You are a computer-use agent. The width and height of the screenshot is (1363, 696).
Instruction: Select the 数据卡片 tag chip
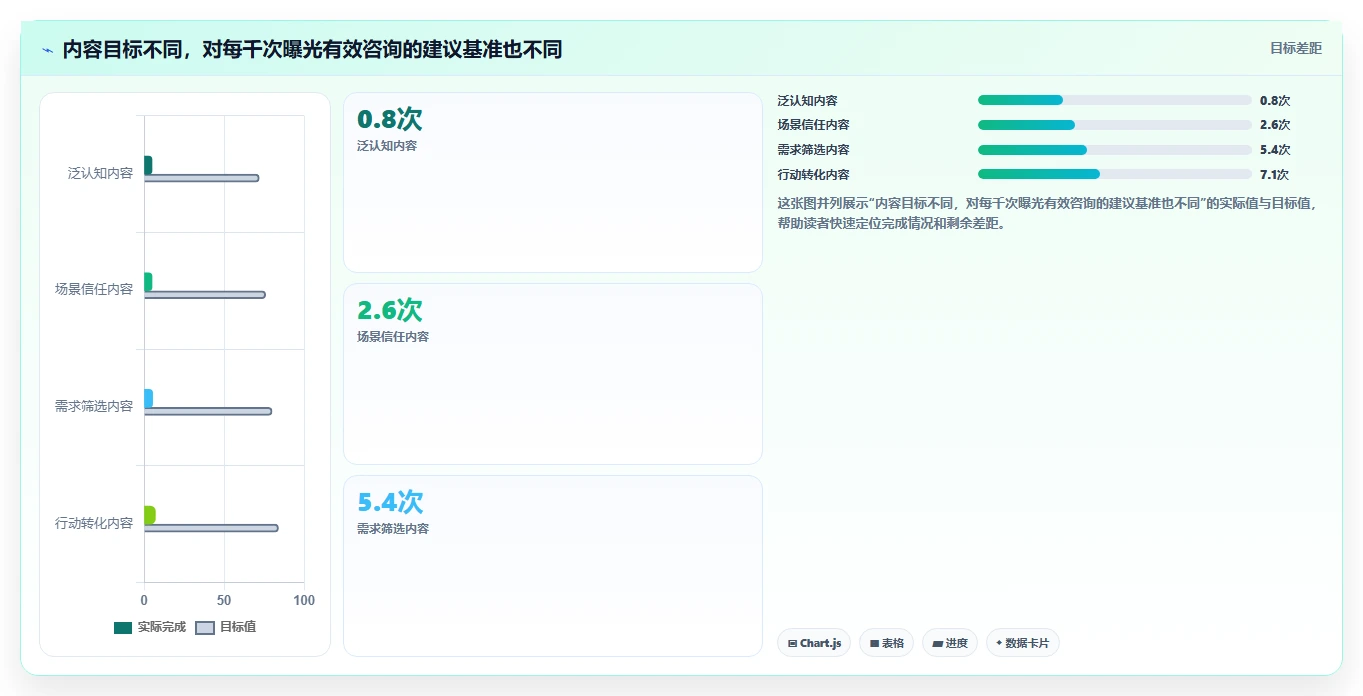pos(1022,643)
